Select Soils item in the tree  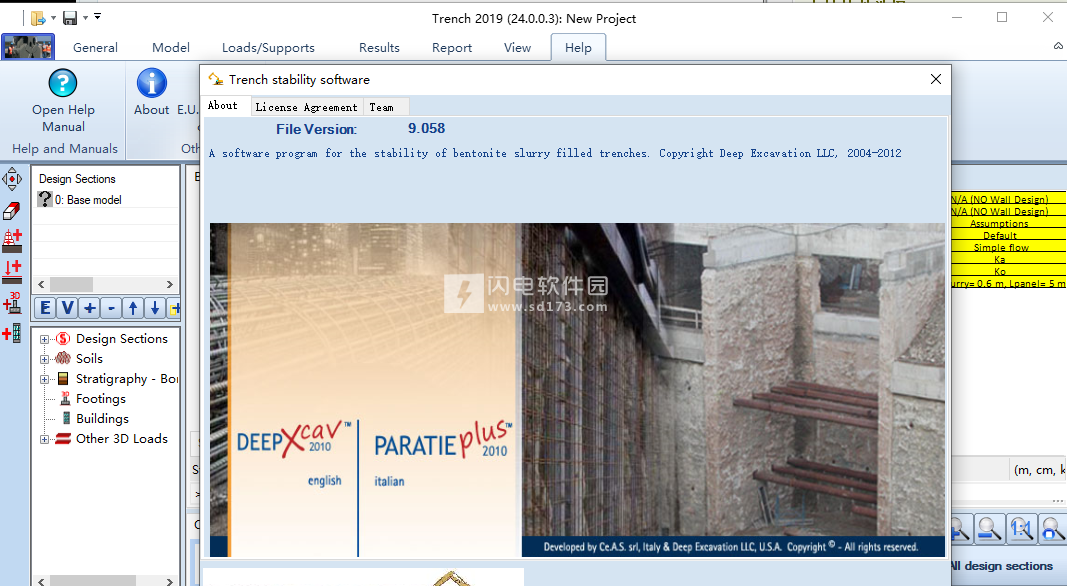[x=89, y=359]
